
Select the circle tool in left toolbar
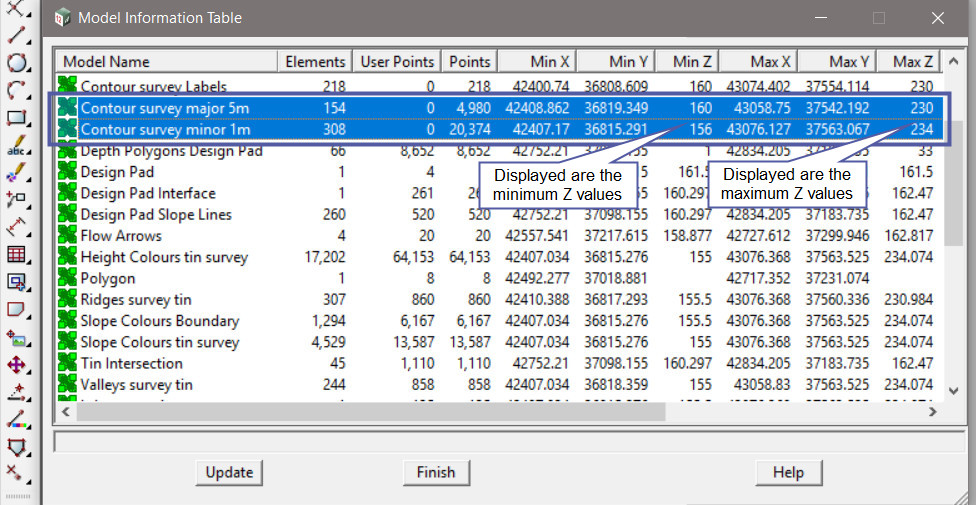[16, 64]
